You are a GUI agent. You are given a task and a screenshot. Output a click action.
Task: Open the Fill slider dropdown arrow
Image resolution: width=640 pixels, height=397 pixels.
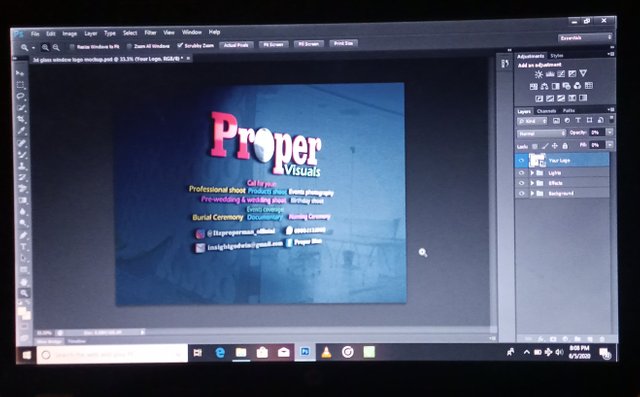point(609,145)
